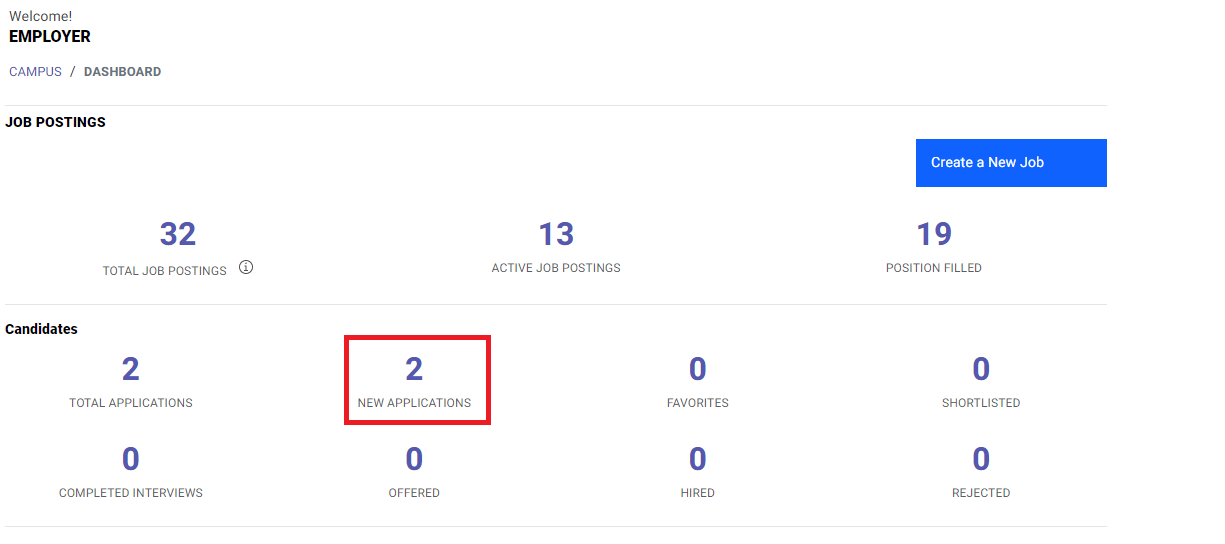Click the HIRED label
Image resolution: width=1225 pixels, height=544 pixels.
point(698,493)
